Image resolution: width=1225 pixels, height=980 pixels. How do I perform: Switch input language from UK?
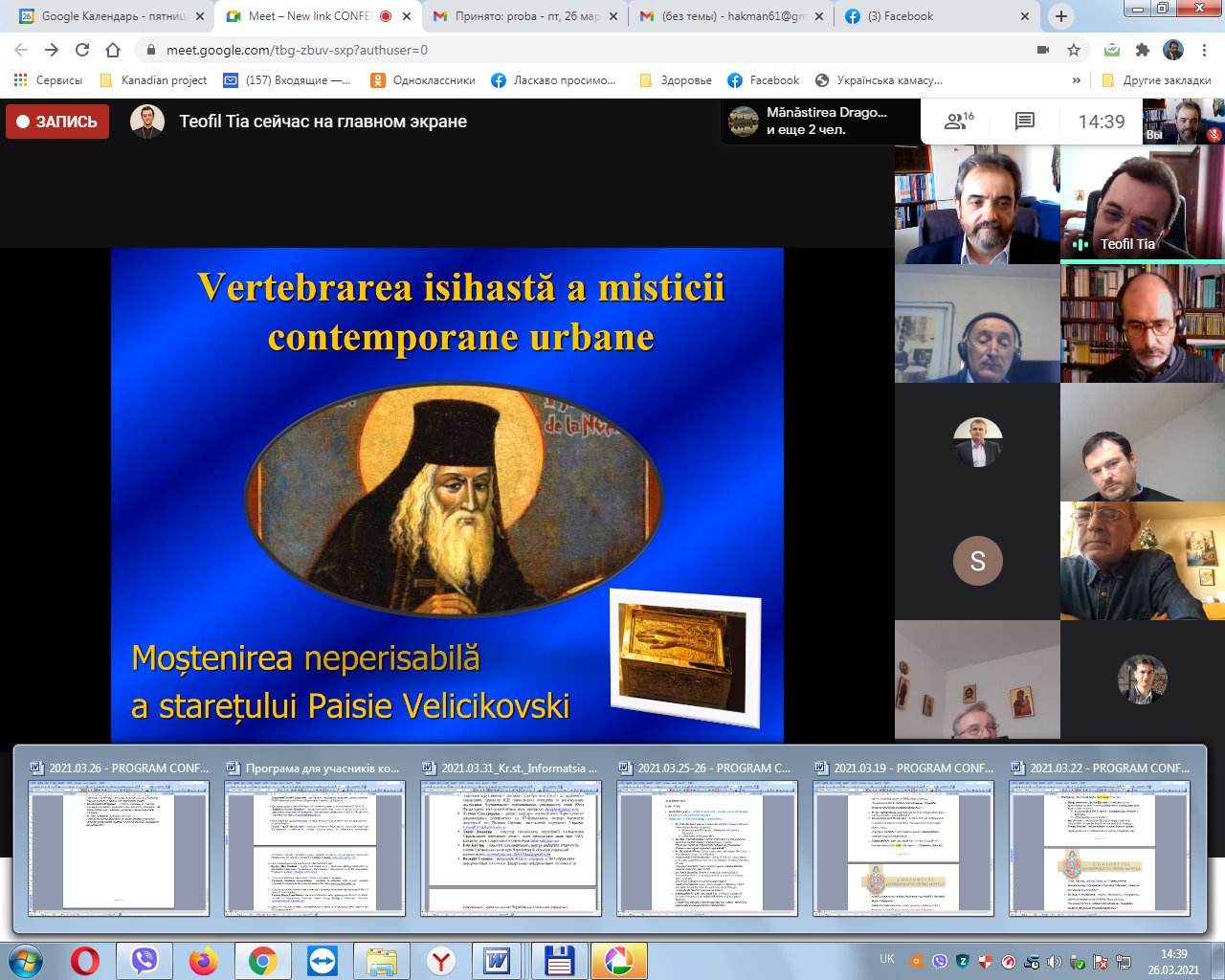887,959
